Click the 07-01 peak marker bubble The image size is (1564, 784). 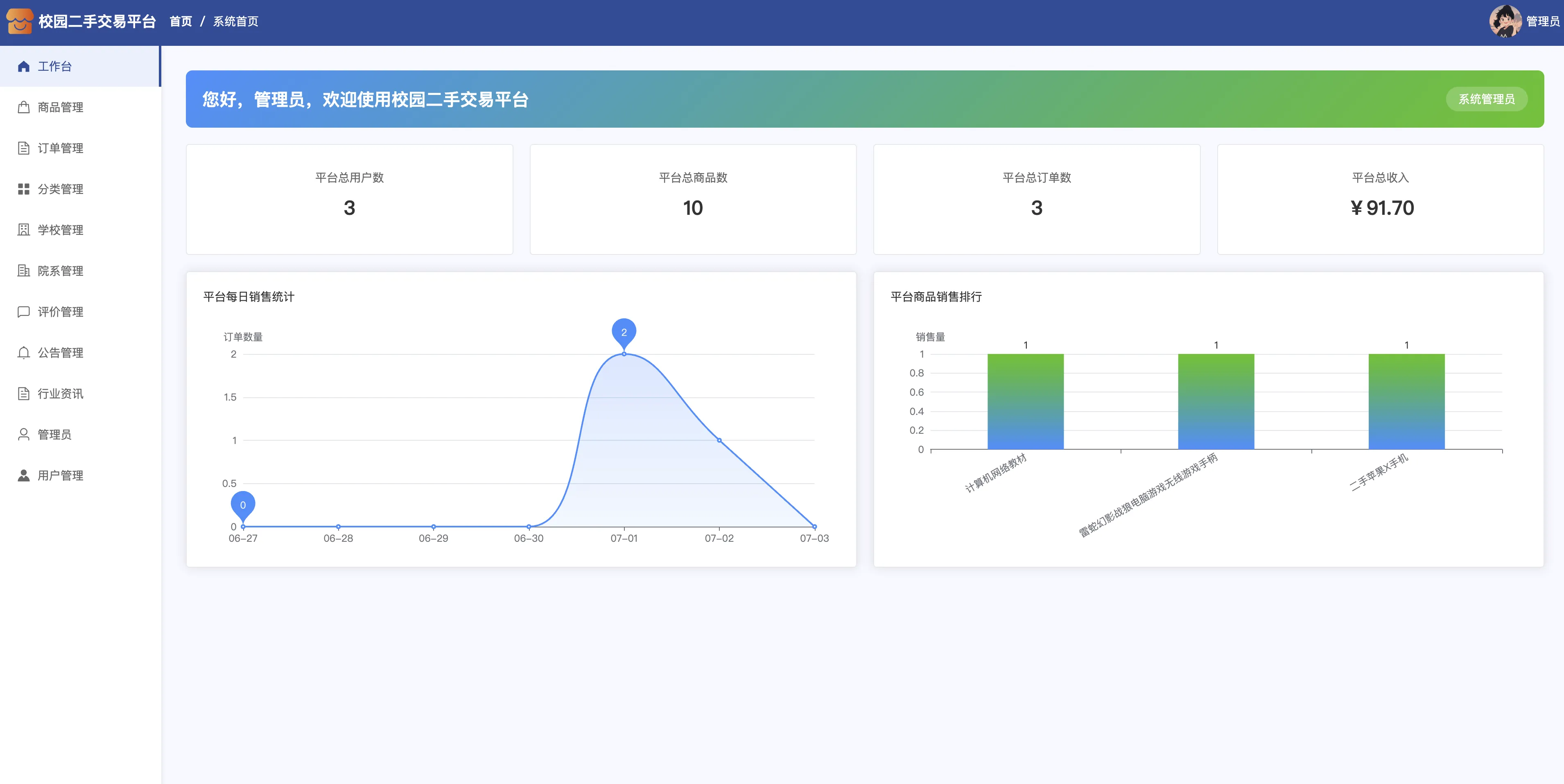(624, 331)
